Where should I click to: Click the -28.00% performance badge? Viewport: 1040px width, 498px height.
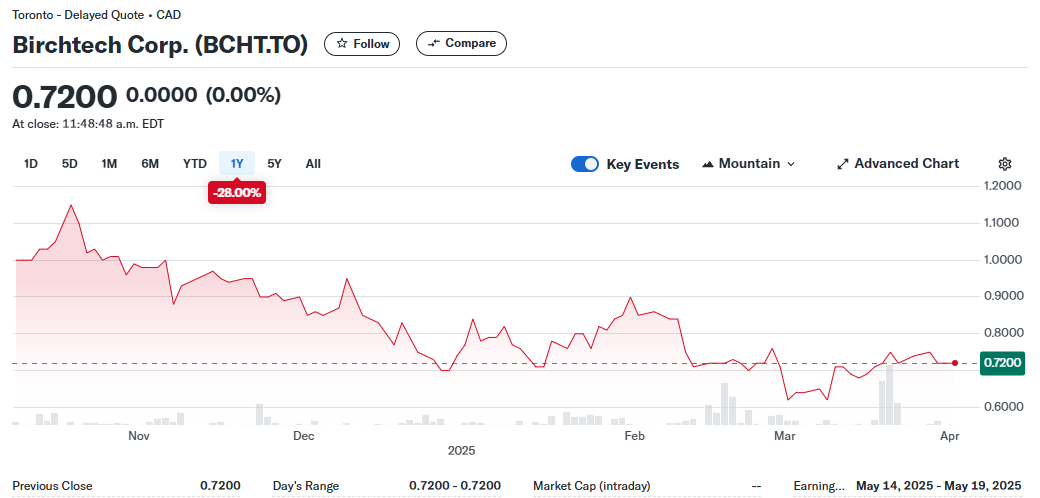[237, 193]
